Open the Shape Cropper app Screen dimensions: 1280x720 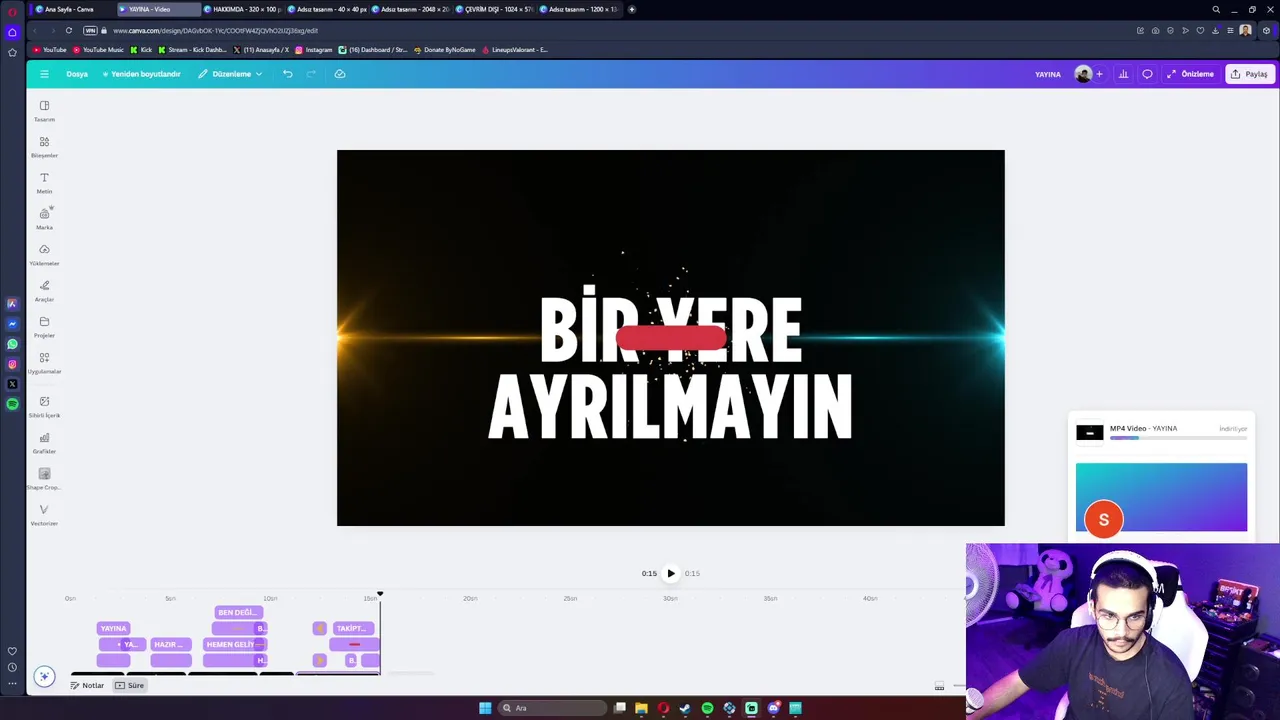(44, 479)
